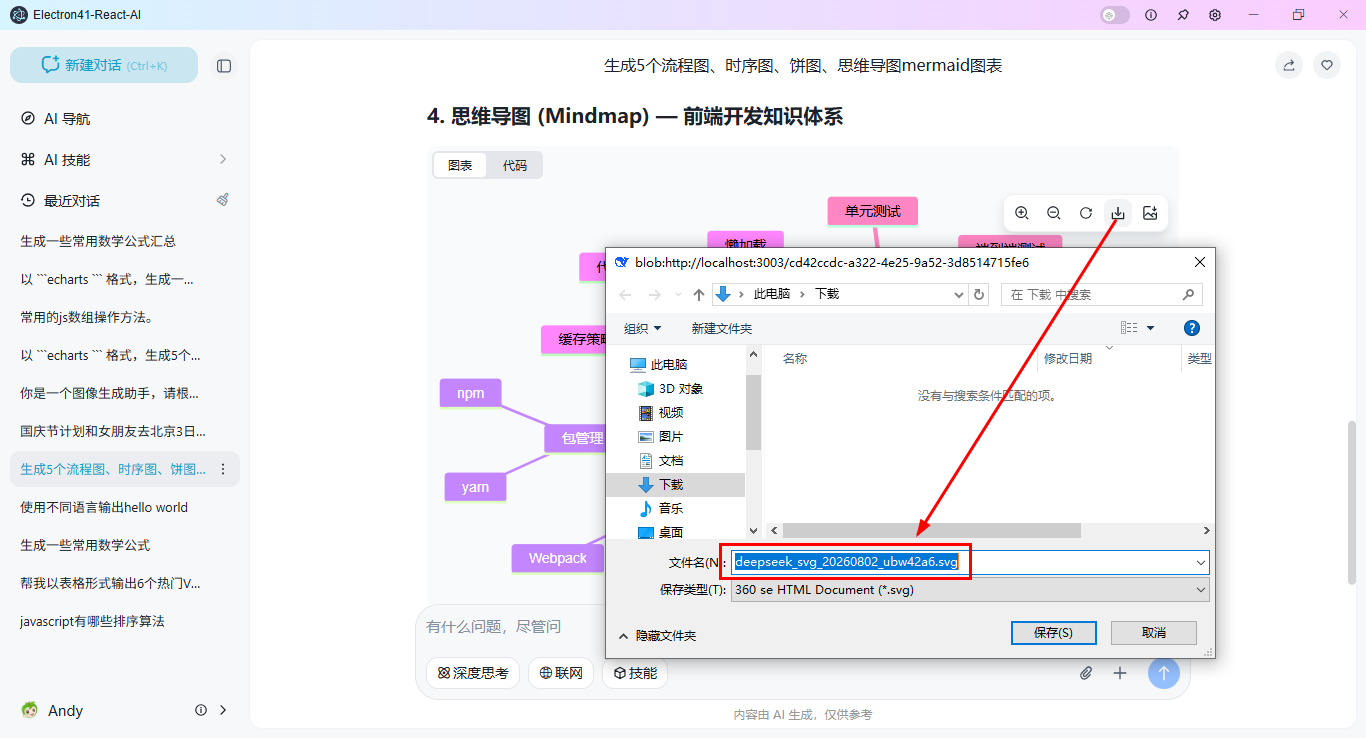Viewport: 1366px width, 738px height.
Task: Toggle the 深度思考 deep thinking button
Action: tap(473, 673)
